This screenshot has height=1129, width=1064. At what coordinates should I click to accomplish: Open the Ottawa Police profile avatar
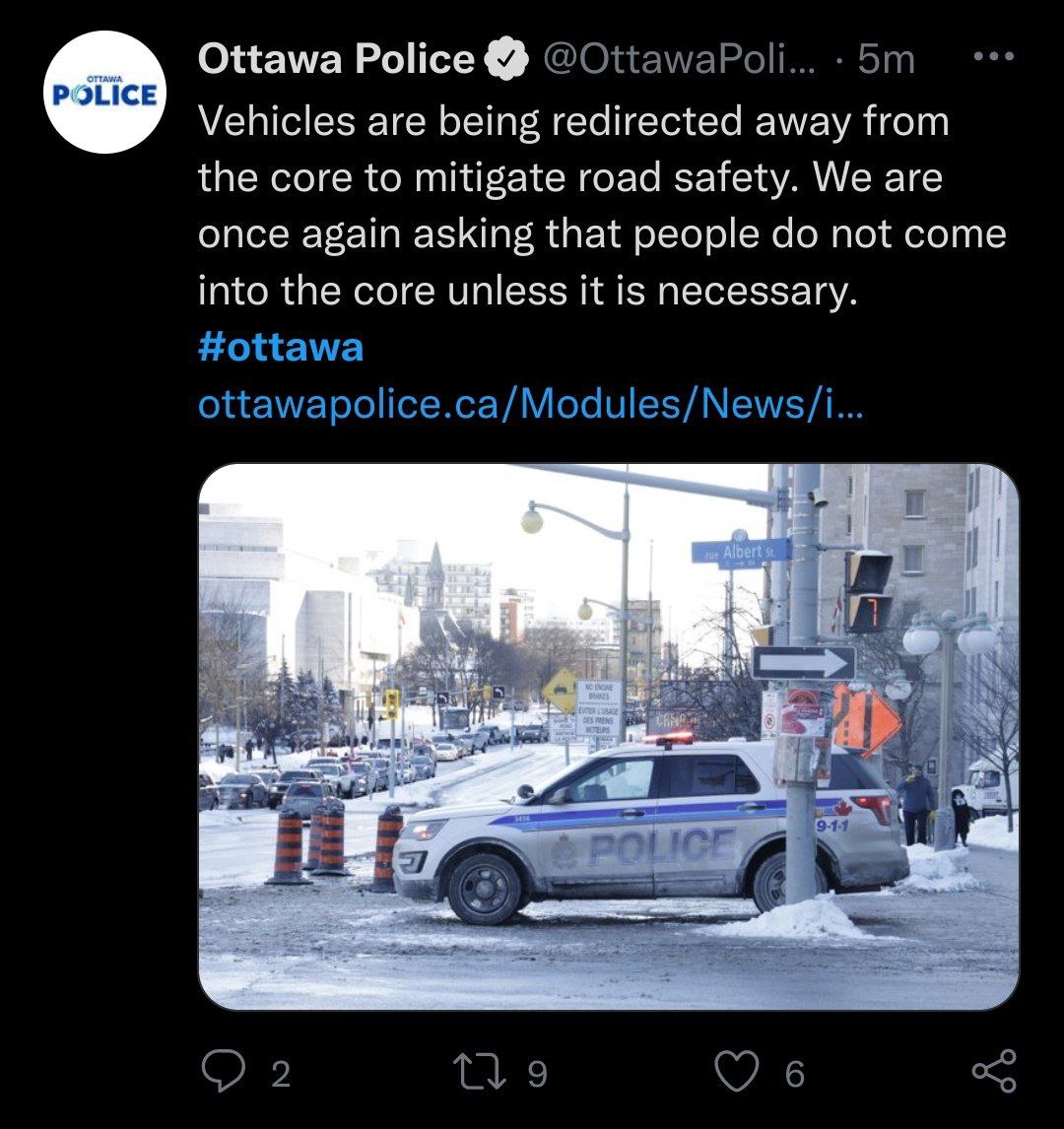point(105,93)
